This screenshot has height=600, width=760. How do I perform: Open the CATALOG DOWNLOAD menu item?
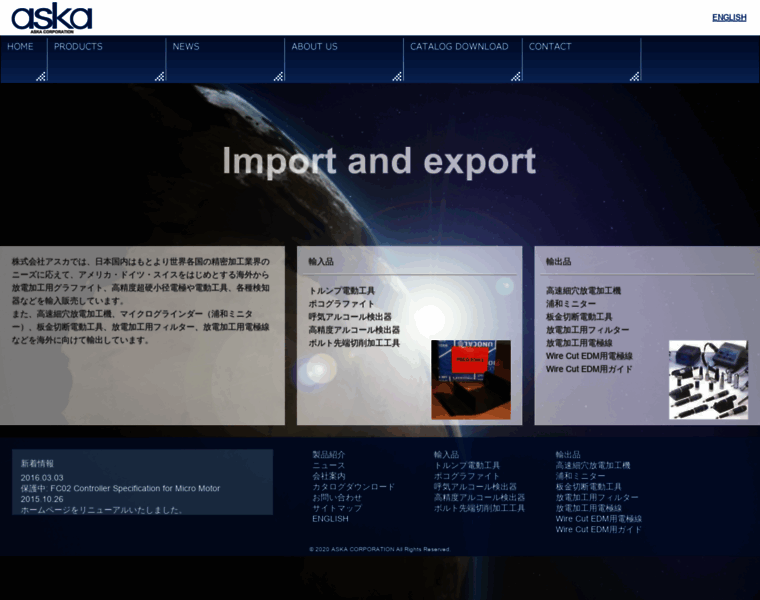(463, 60)
